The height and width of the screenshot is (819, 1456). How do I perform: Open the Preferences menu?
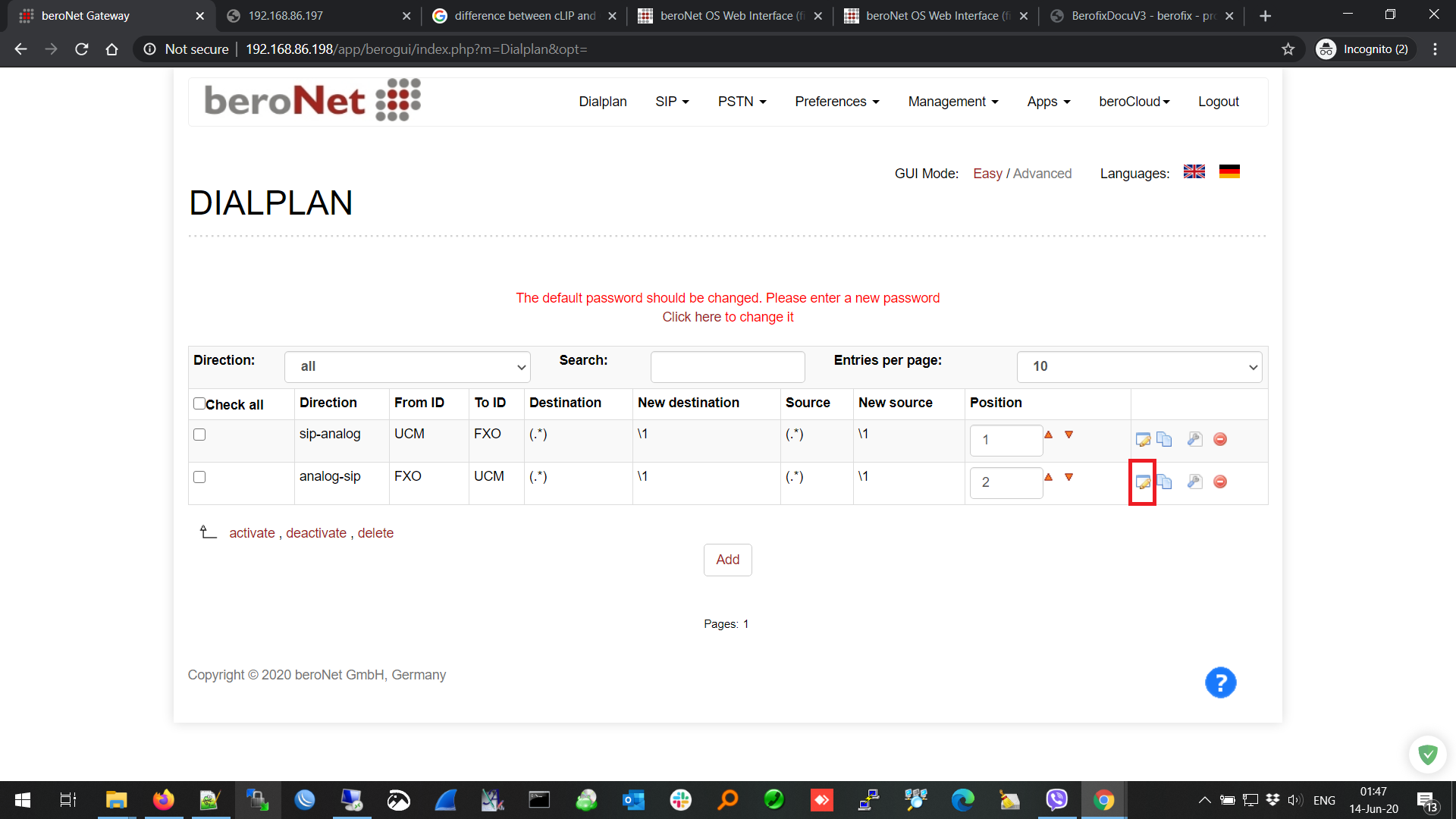pos(836,102)
